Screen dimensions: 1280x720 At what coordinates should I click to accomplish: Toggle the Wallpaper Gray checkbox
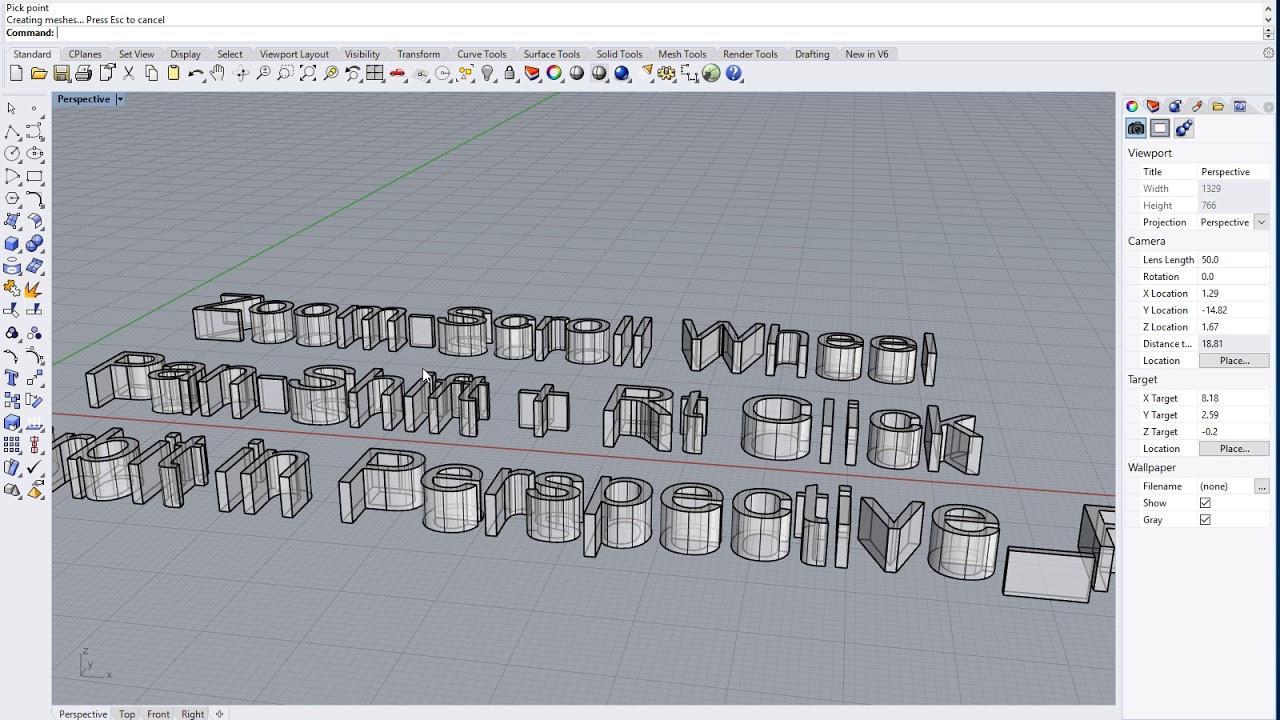(x=1205, y=520)
